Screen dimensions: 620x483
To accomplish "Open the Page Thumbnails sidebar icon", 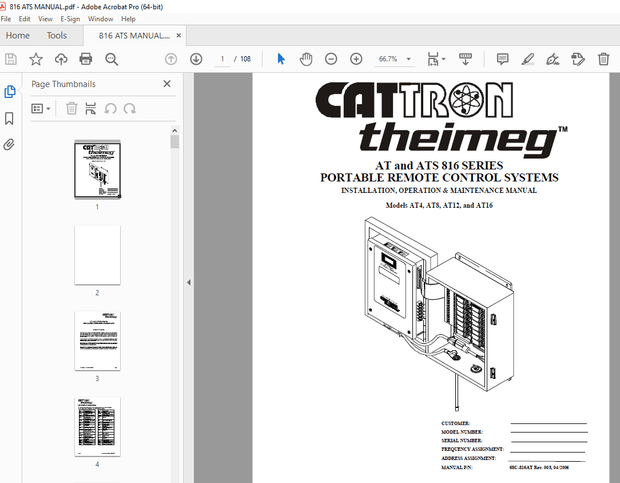I will [9, 92].
